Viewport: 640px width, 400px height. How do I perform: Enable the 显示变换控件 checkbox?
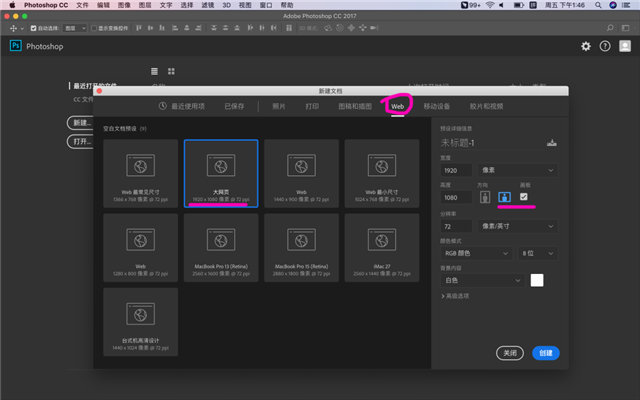tap(94, 28)
